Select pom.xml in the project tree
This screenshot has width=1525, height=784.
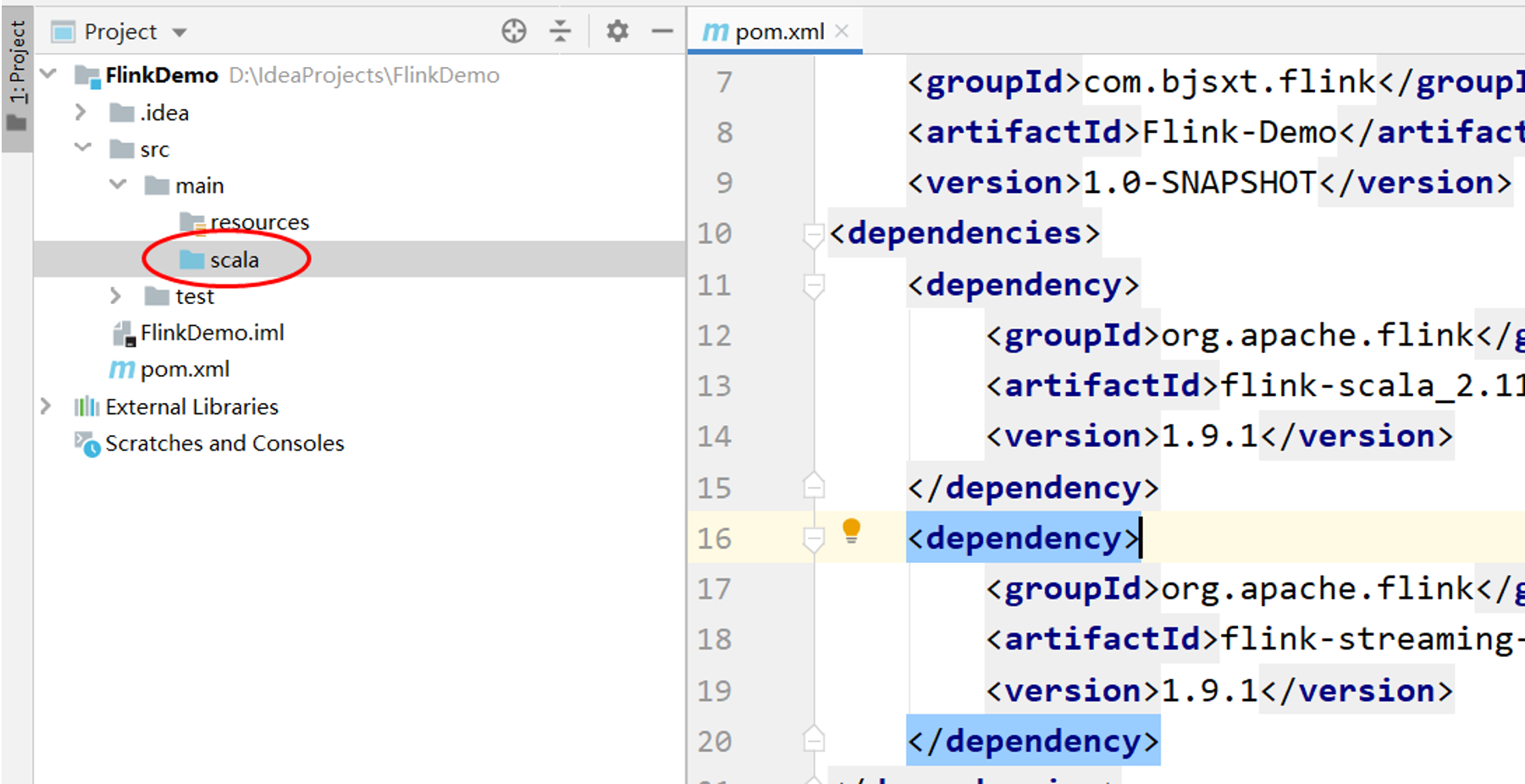(185, 370)
